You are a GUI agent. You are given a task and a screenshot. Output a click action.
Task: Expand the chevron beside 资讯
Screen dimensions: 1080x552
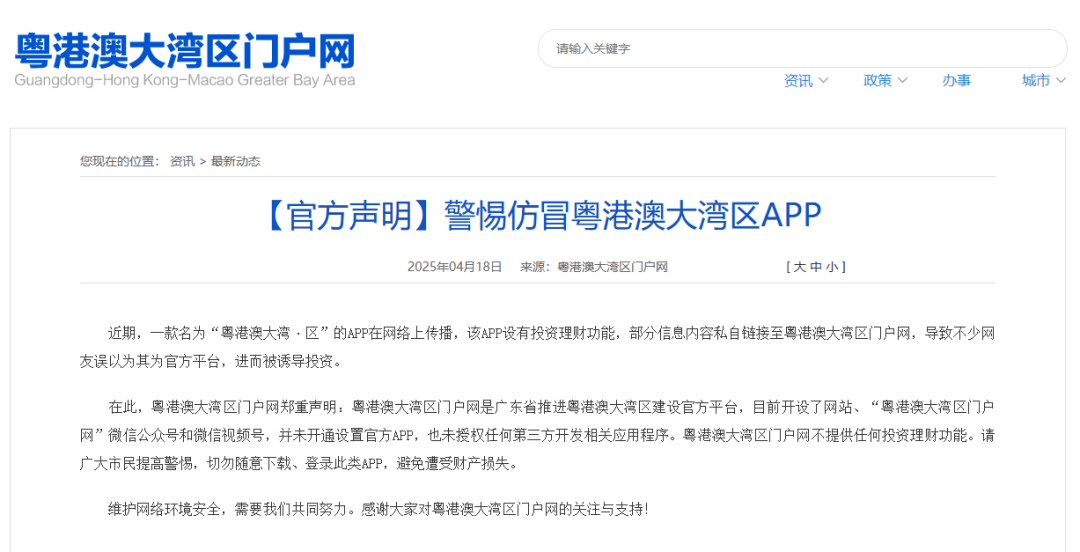coord(823,81)
